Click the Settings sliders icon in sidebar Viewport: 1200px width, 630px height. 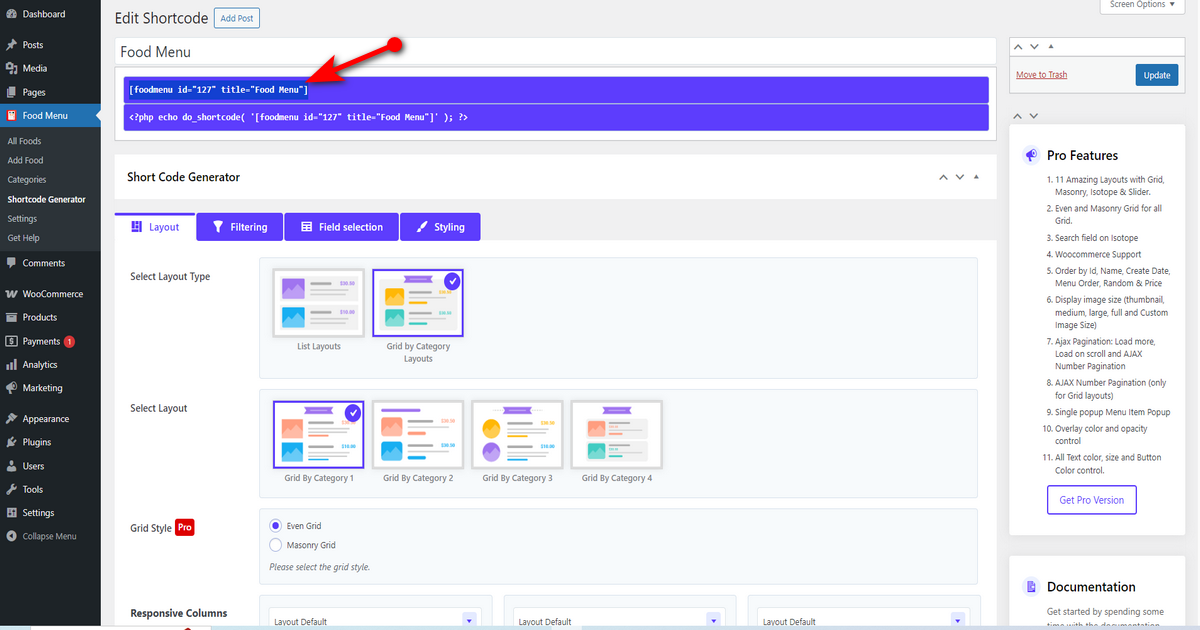11,513
